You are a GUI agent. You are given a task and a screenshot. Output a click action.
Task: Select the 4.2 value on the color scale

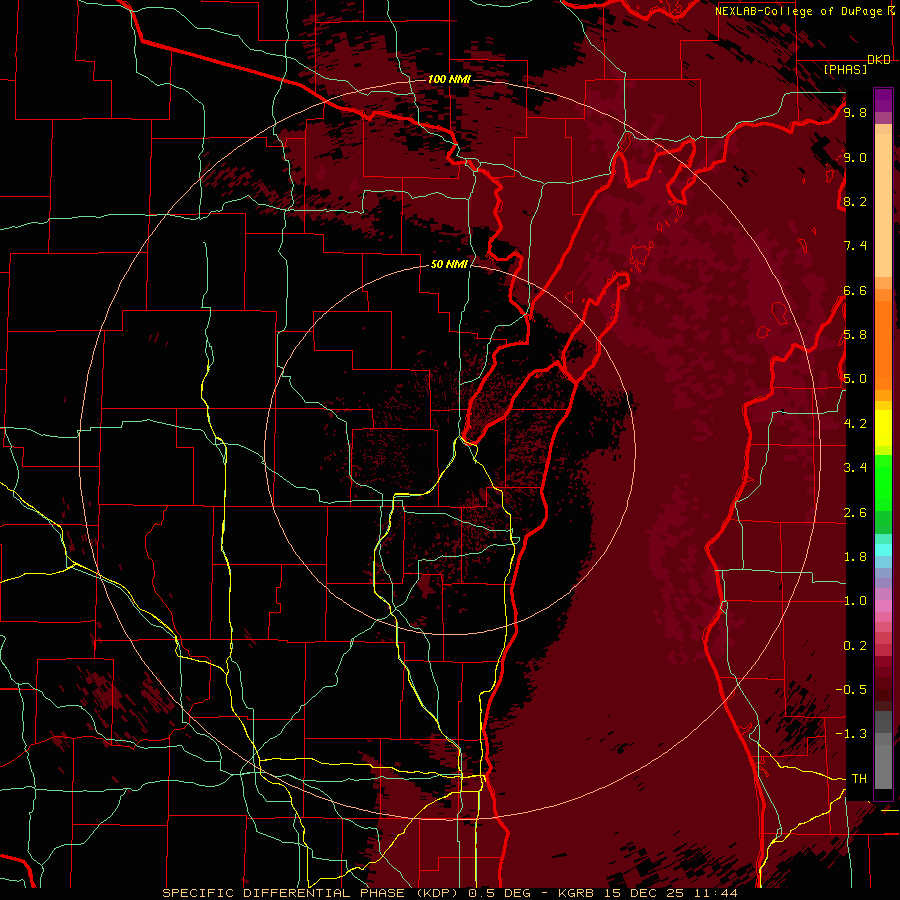(855, 424)
